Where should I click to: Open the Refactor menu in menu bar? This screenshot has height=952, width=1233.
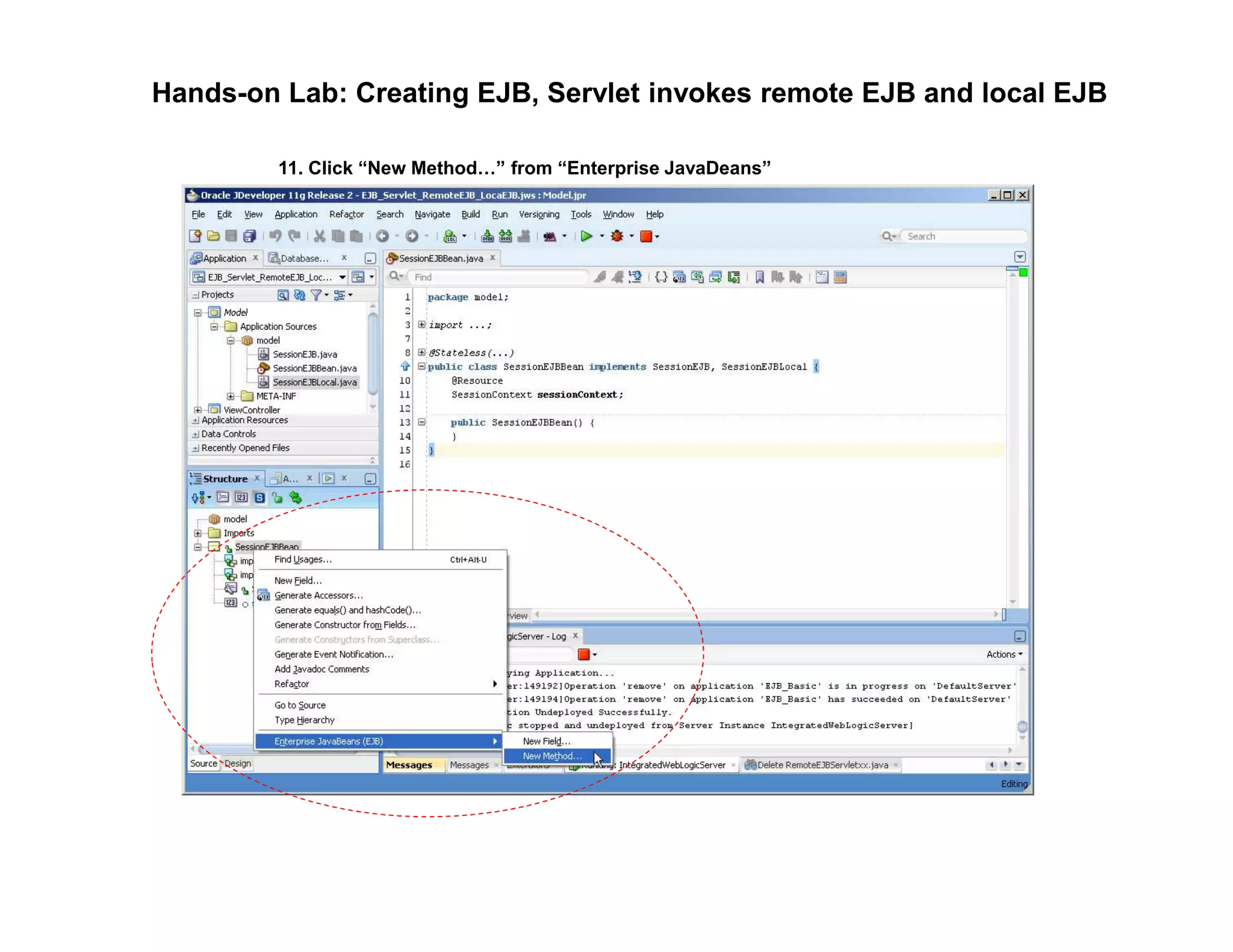coord(346,215)
